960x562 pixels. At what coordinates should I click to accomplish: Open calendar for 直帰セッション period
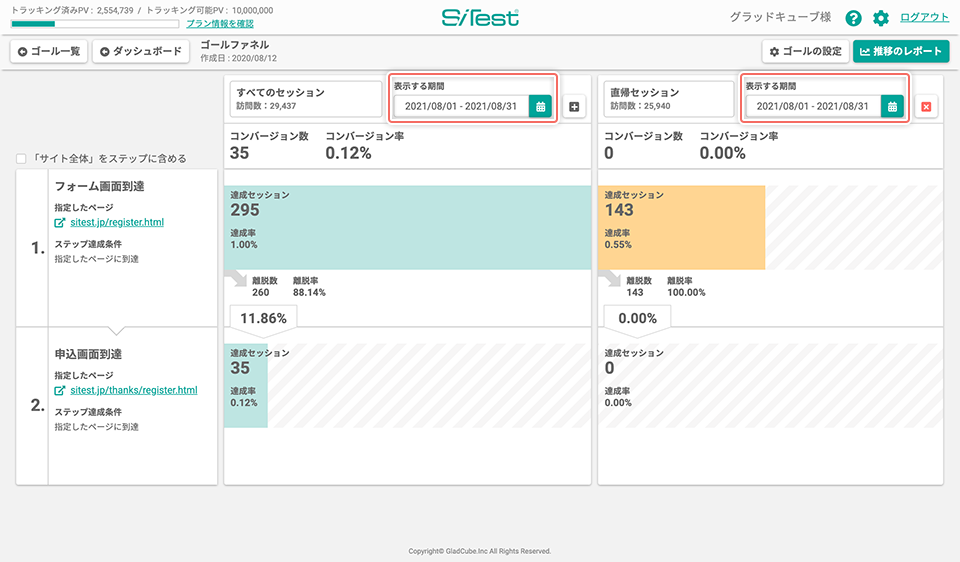click(x=892, y=107)
